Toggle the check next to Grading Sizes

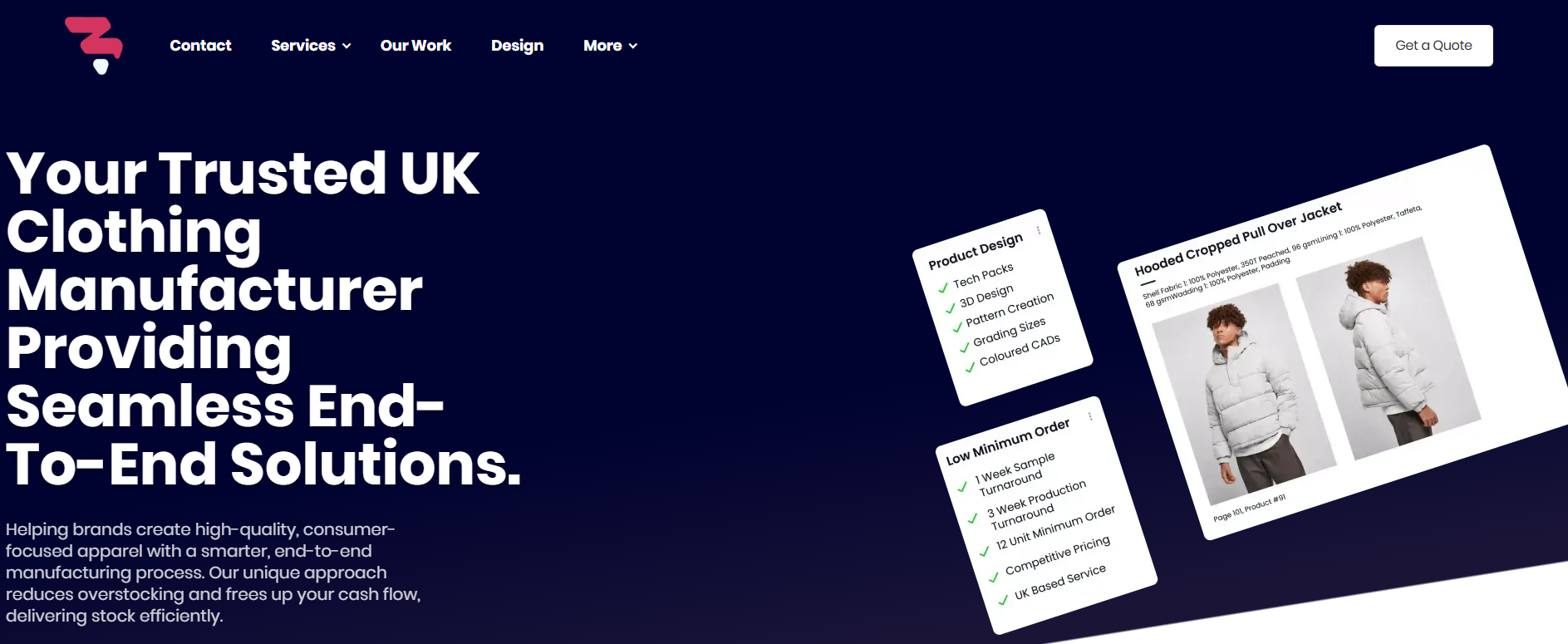(x=964, y=347)
